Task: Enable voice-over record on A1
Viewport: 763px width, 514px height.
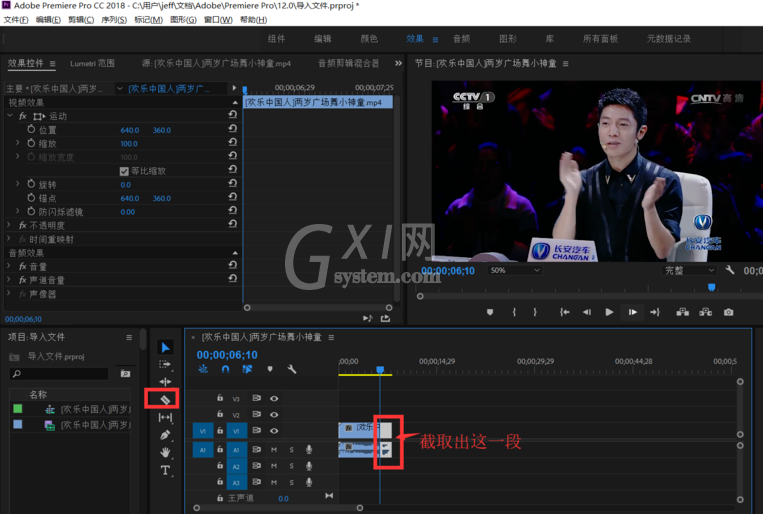Action: (x=309, y=449)
